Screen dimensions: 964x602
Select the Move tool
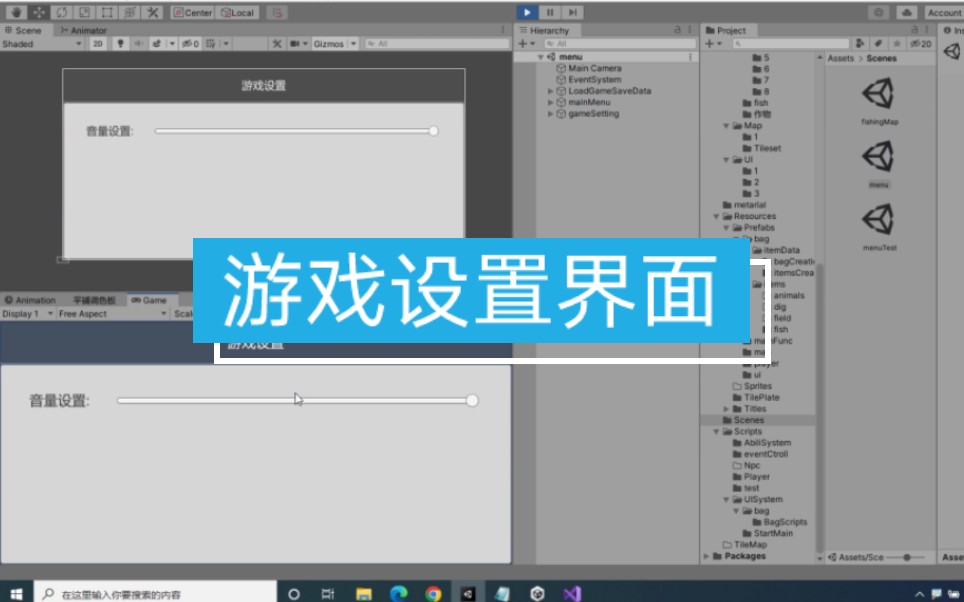[x=39, y=12]
